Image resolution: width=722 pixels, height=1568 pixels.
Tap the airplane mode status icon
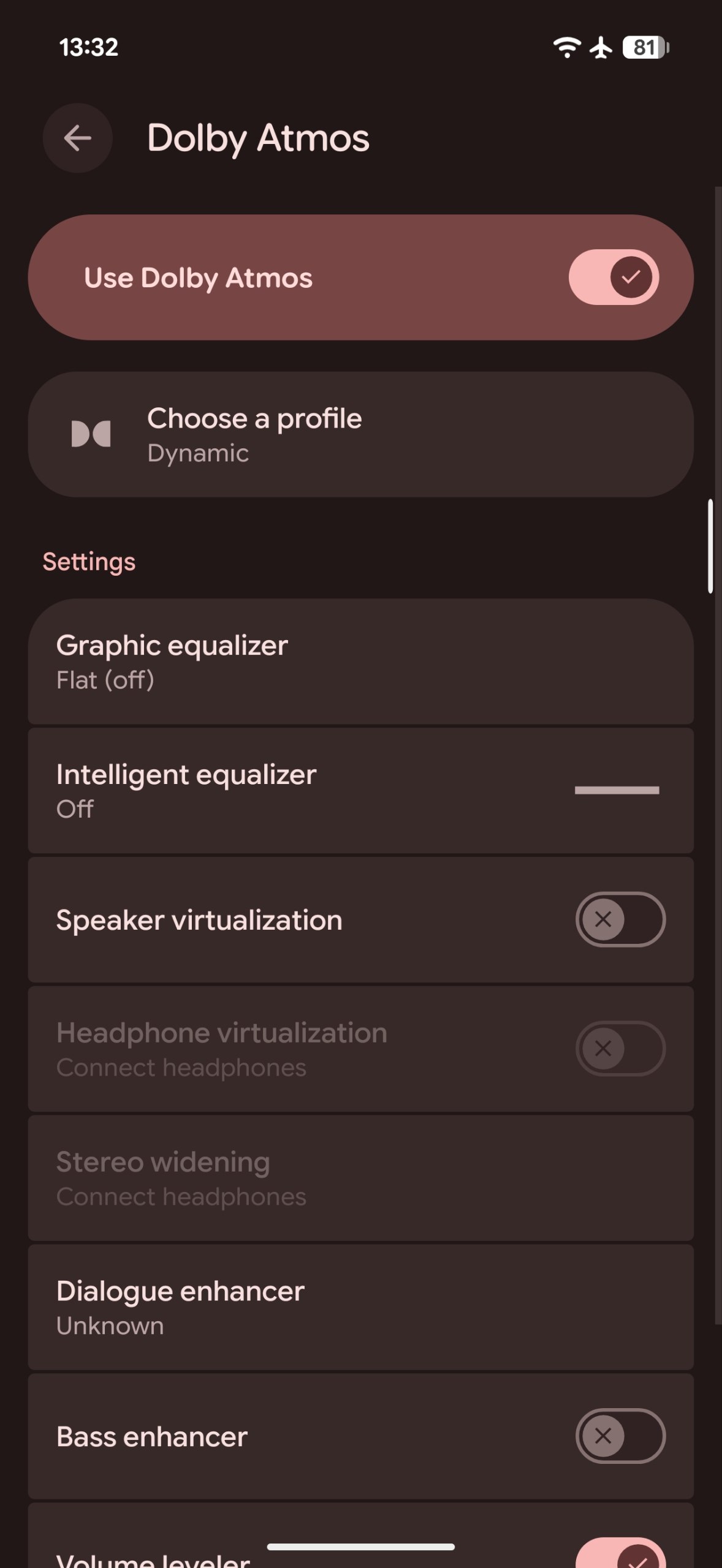[x=601, y=47]
